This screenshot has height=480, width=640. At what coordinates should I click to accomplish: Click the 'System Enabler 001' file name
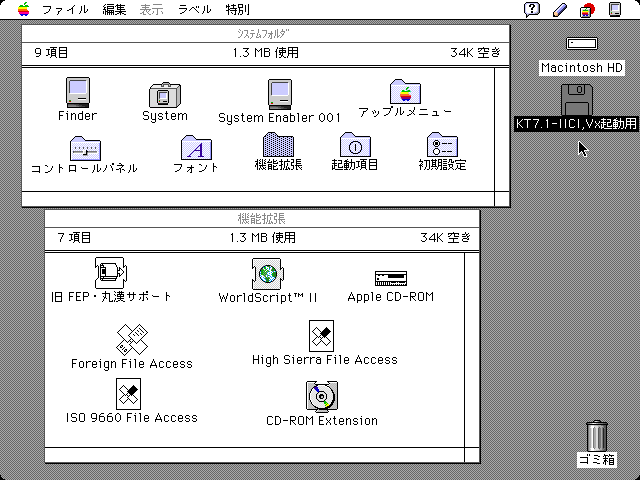[x=280, y=118]
